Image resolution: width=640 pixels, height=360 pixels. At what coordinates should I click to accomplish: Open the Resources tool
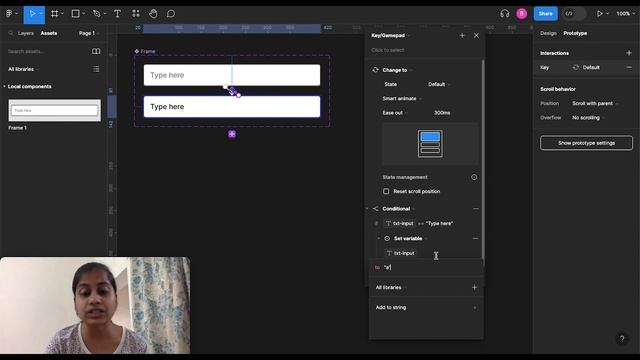[x=136, y=14]
